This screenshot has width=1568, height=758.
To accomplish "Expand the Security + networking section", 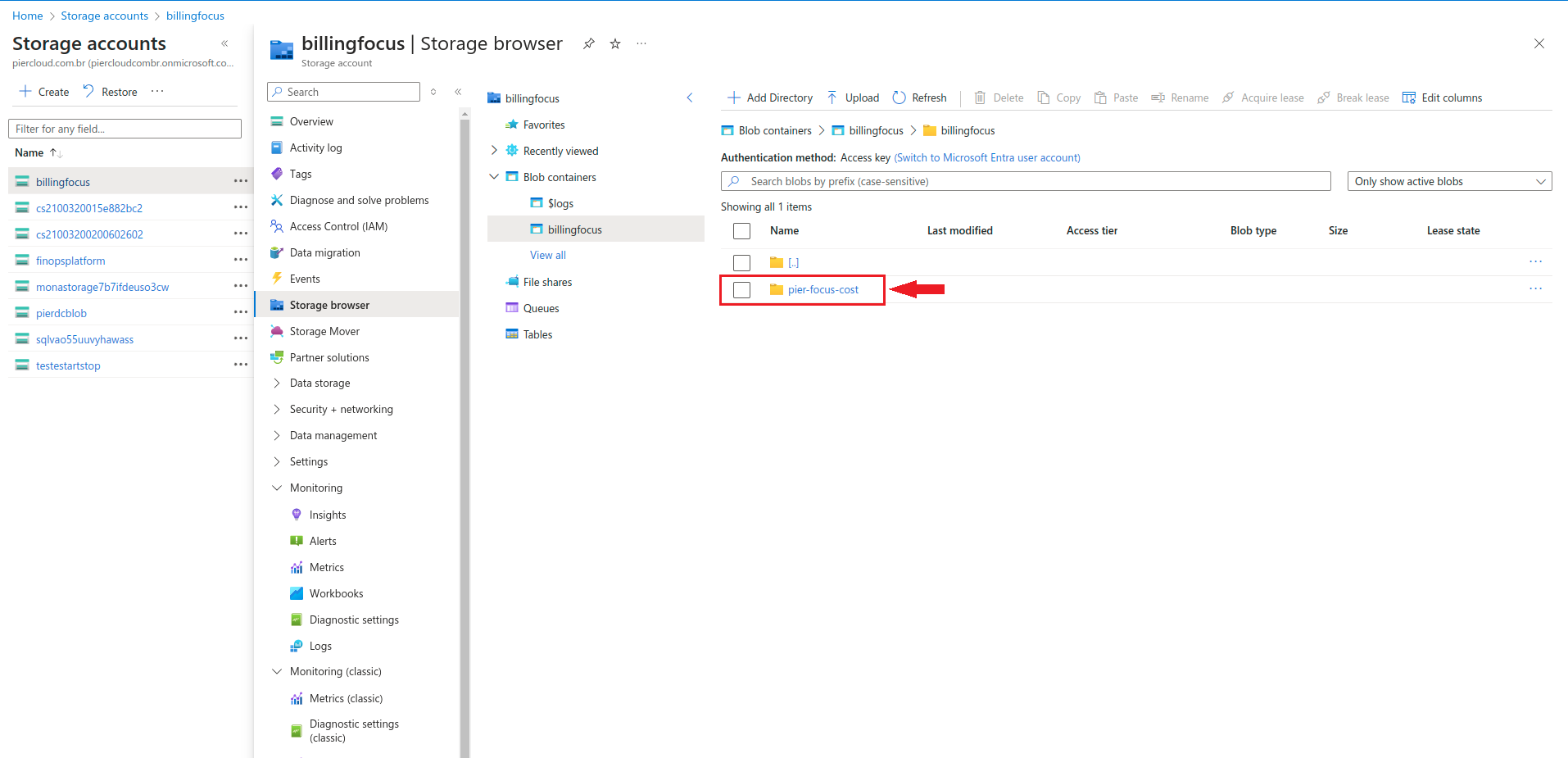I will point(277,409).
